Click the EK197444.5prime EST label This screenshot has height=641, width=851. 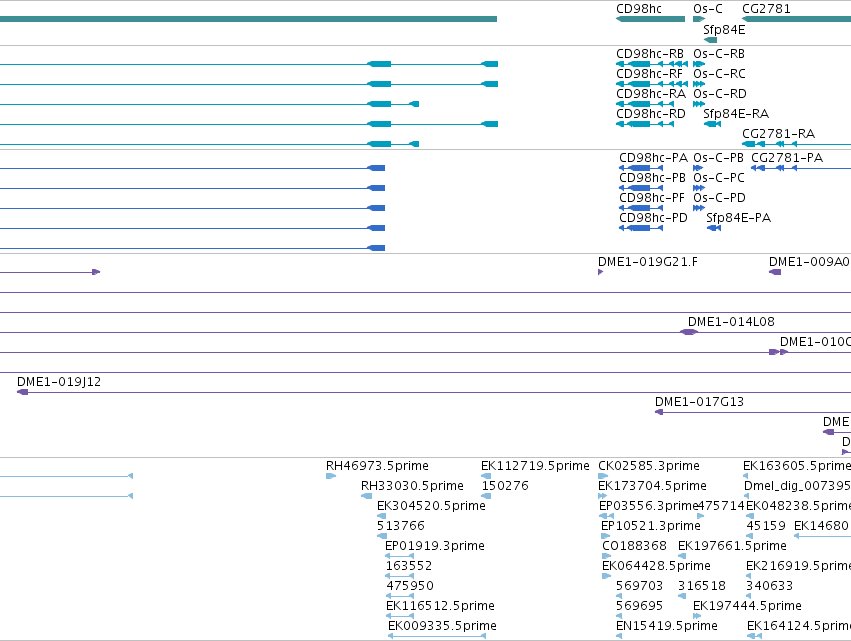(747, 606)
